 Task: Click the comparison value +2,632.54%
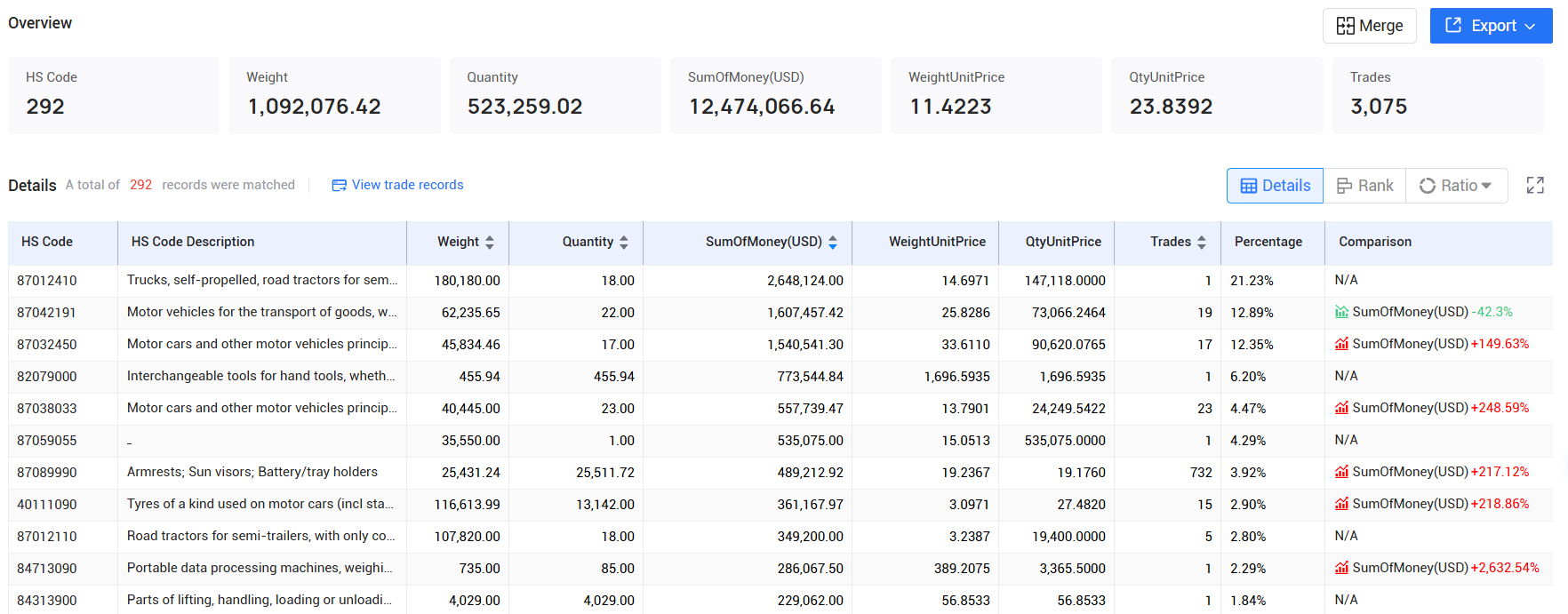click(x=1505, y=568)
